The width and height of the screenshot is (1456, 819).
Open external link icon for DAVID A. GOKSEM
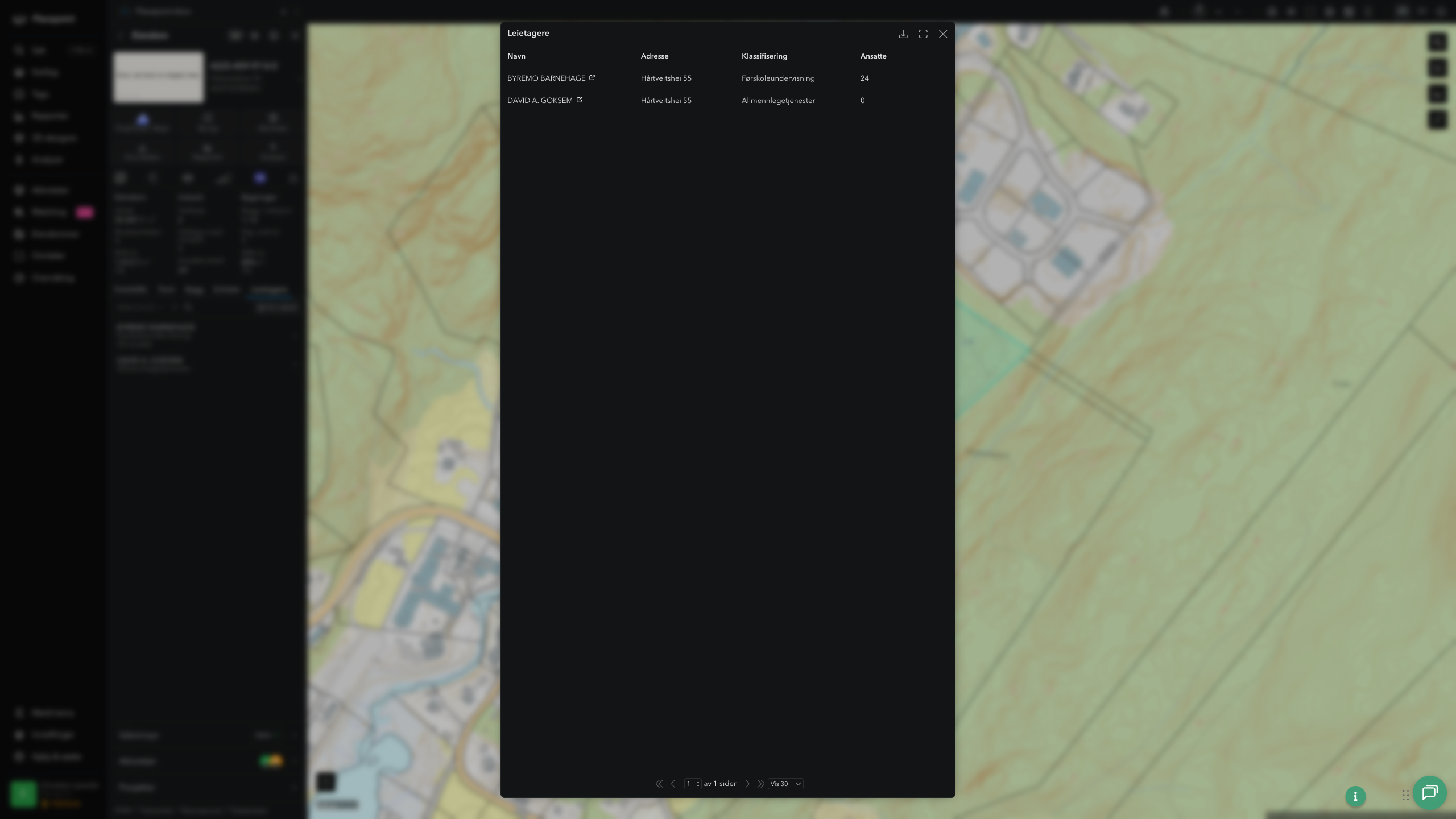tap(580, 100)
